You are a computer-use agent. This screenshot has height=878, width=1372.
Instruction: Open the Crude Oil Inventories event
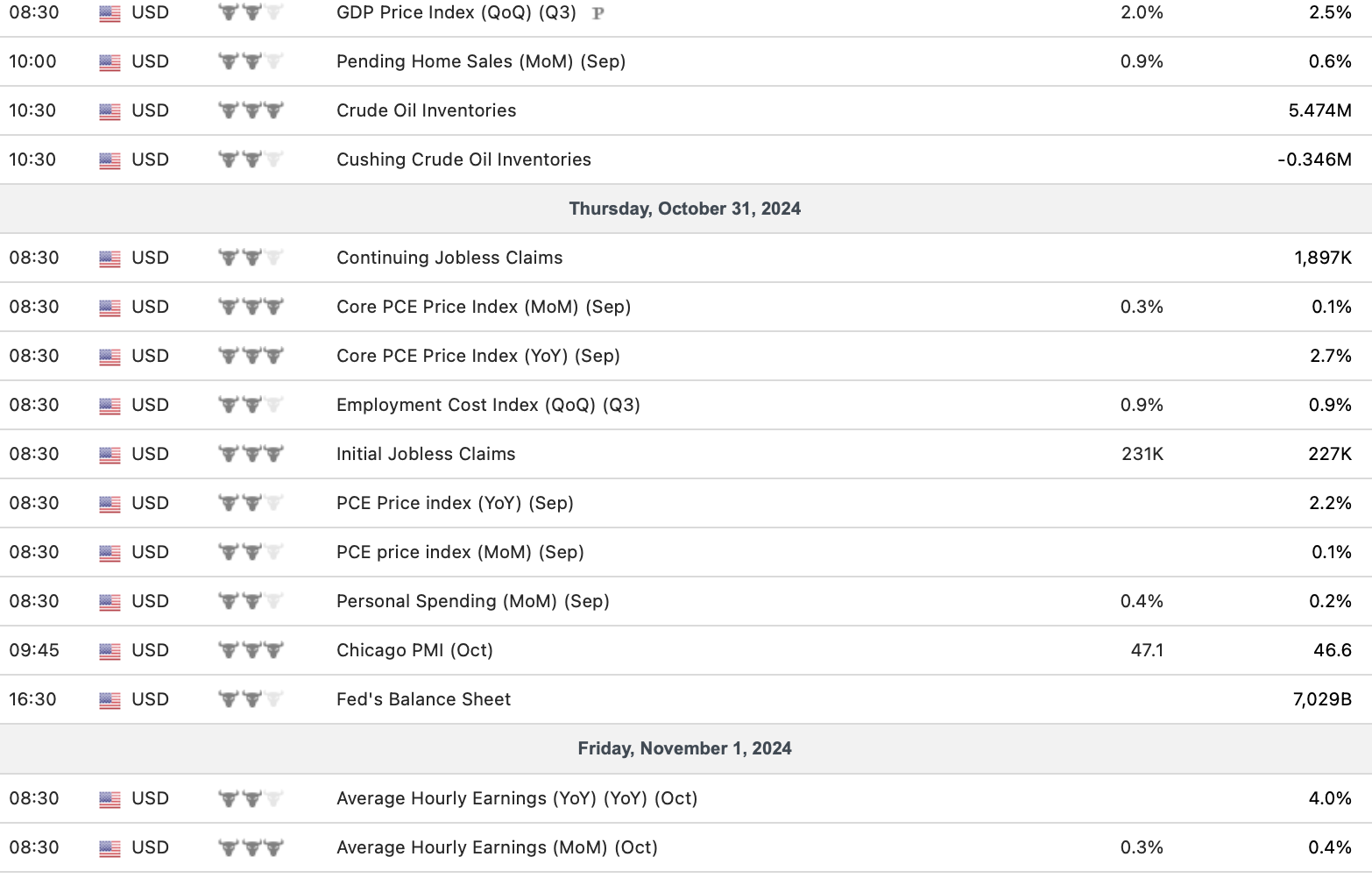coord(426,110)
